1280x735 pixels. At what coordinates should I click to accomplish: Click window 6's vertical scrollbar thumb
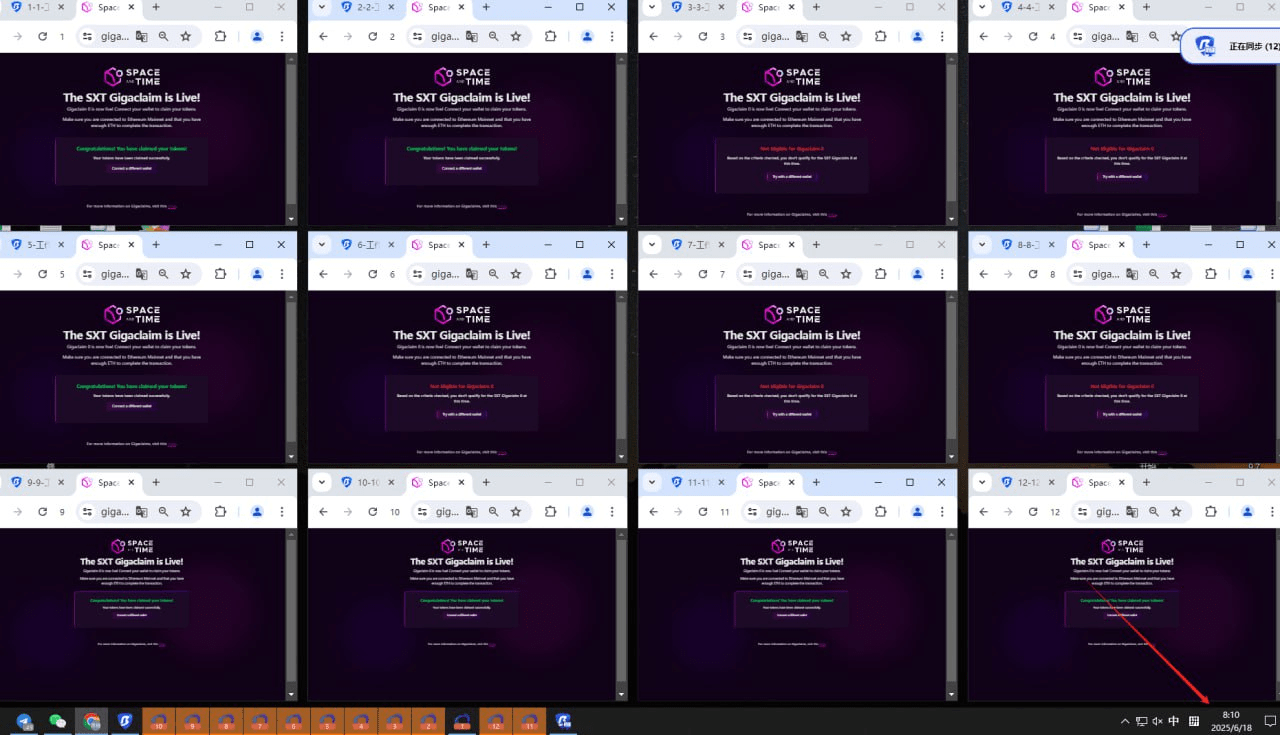point(621,370)
